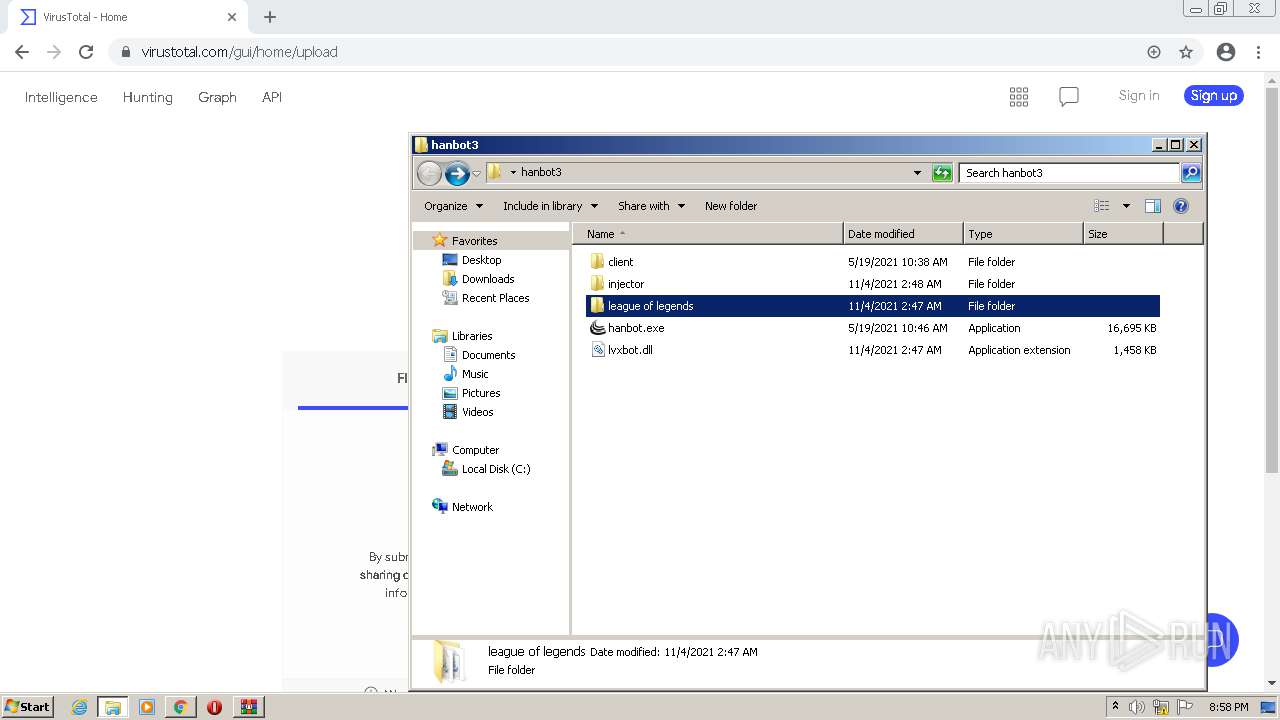Close the VirusTotal - Home tab
The height and width of the screenshot is (720, 1280).
[232, 17]
